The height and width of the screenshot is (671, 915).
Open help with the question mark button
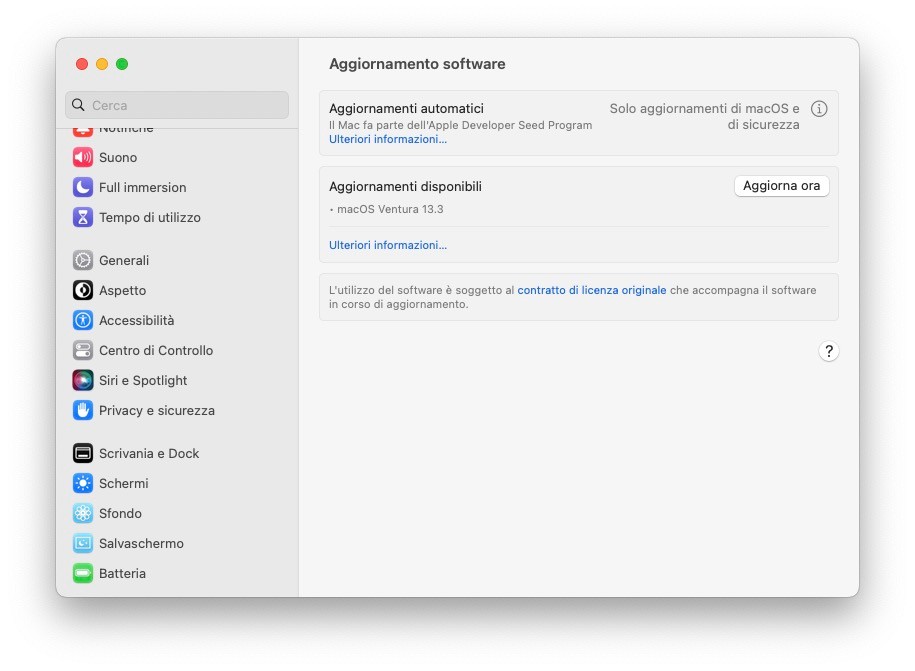(x=829, y=351)
